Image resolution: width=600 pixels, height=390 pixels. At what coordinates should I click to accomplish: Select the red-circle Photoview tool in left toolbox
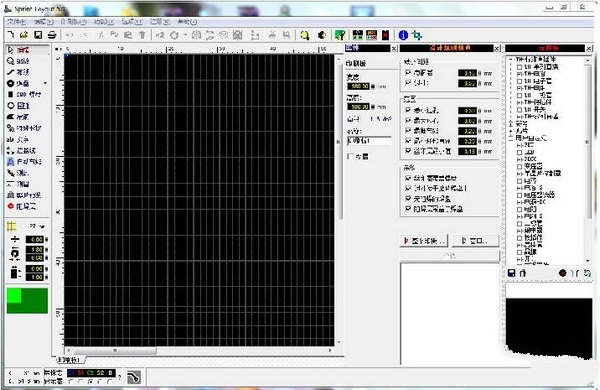point(23,206)
